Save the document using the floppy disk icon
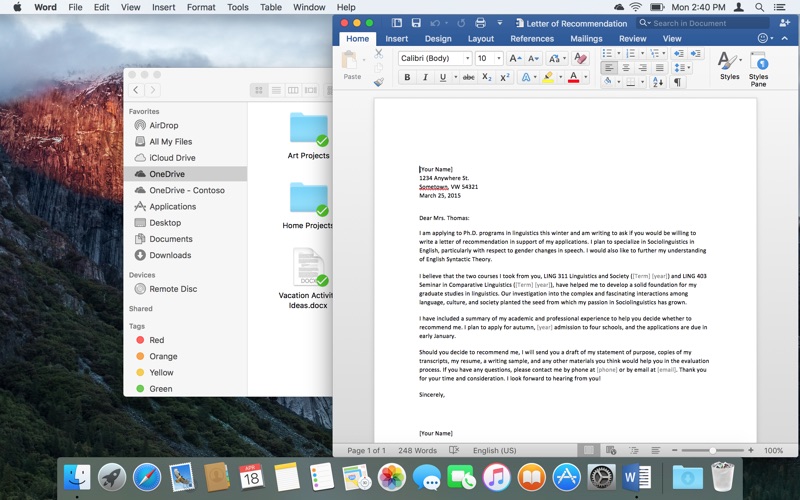Screen dimensions: 800x500 click(x=416, y=23)
